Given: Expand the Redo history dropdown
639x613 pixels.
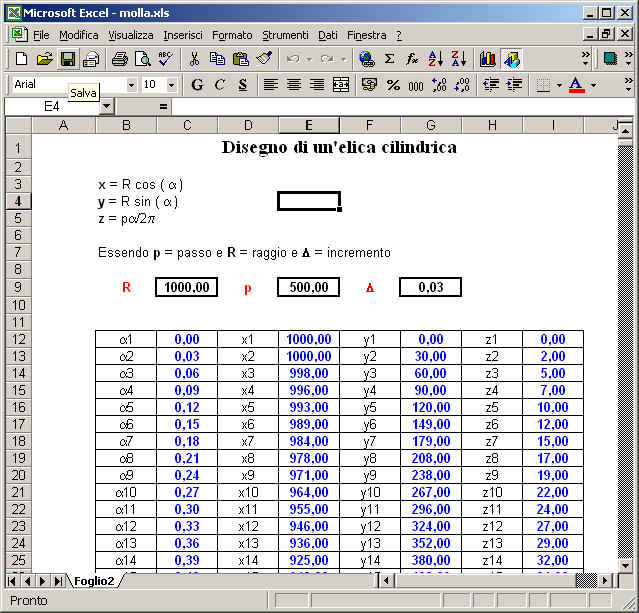Looking at the screenshot, I should click(x=344, y=60).
